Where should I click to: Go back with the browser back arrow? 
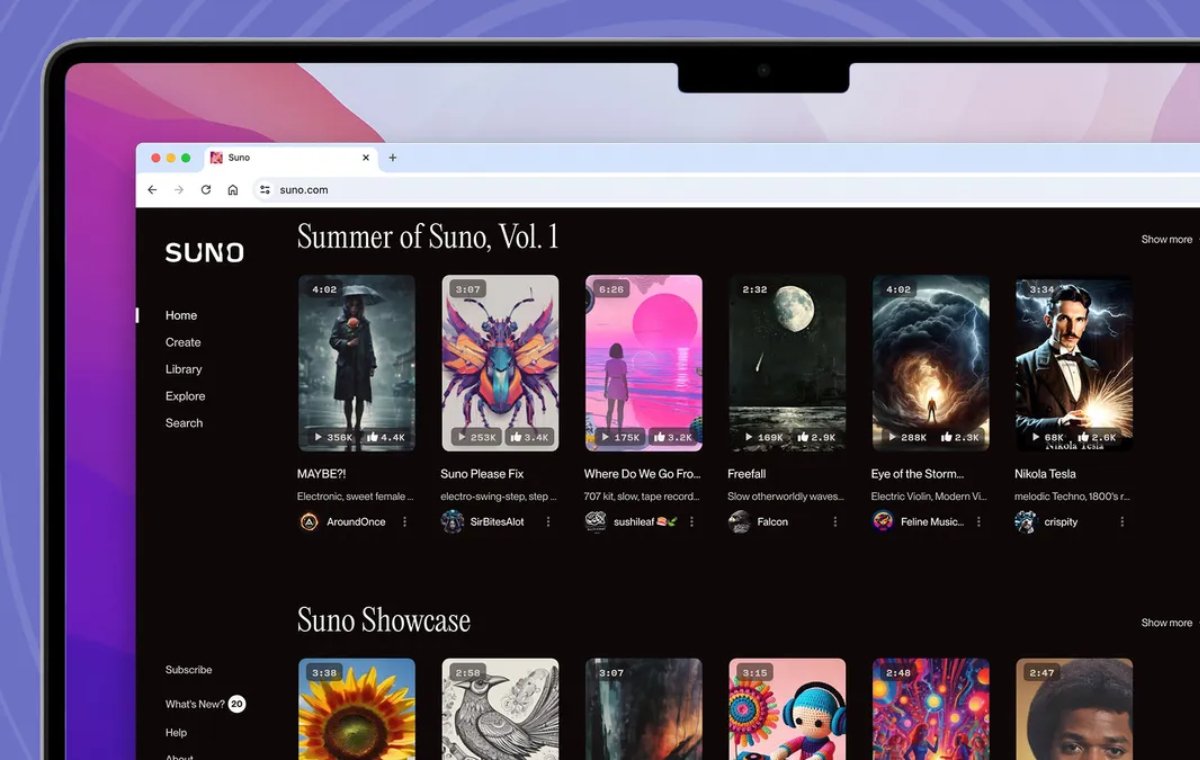coord(152,190)
